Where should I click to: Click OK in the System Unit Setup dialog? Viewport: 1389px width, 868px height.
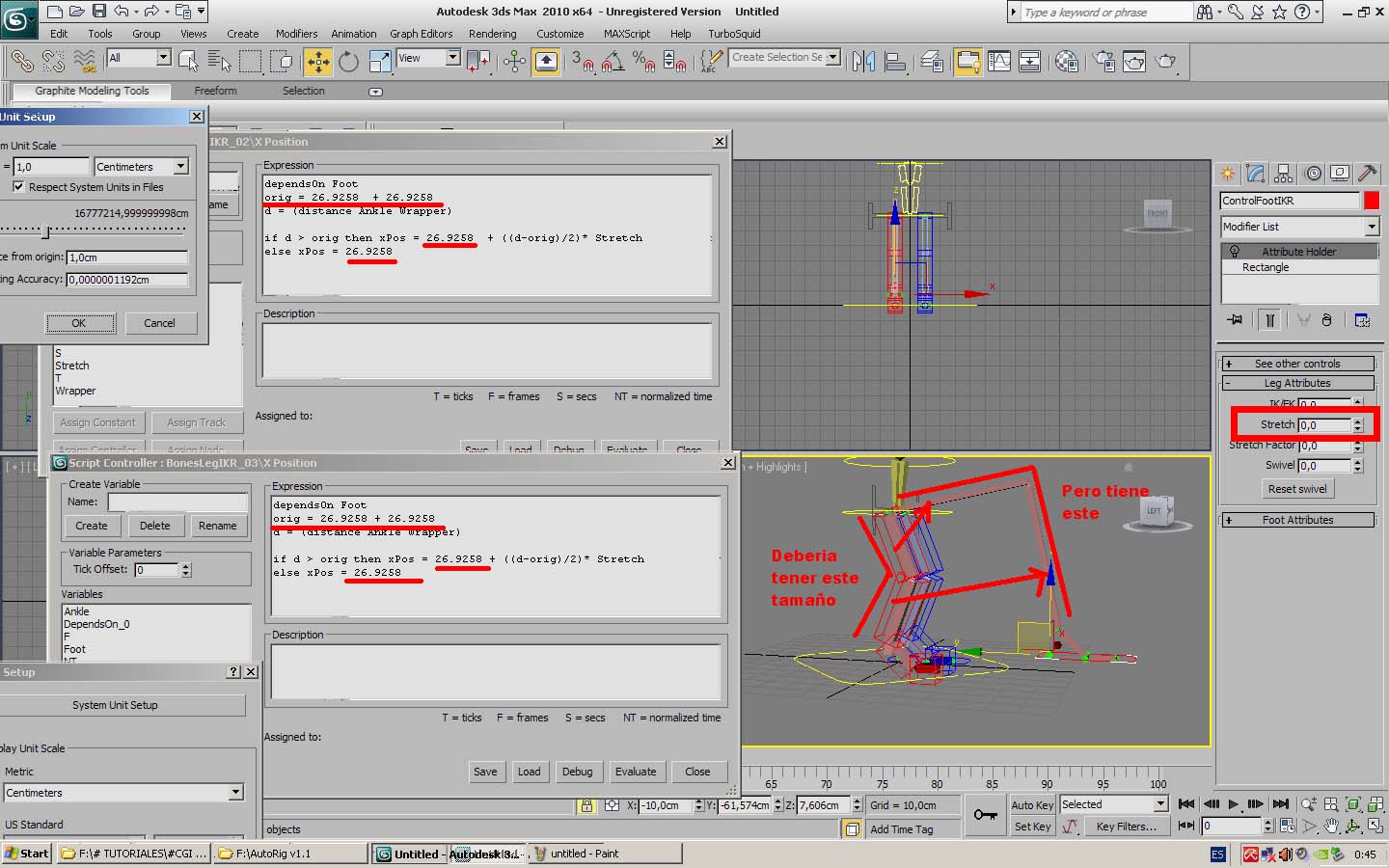click(79, 323)
